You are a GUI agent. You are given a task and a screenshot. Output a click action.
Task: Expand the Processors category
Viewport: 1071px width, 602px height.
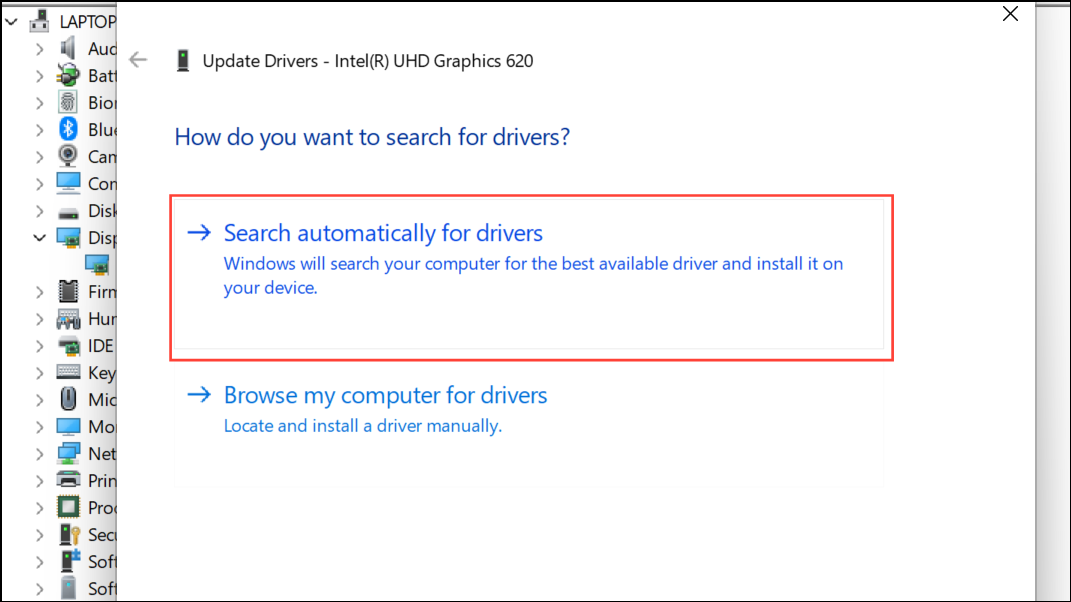40,508
